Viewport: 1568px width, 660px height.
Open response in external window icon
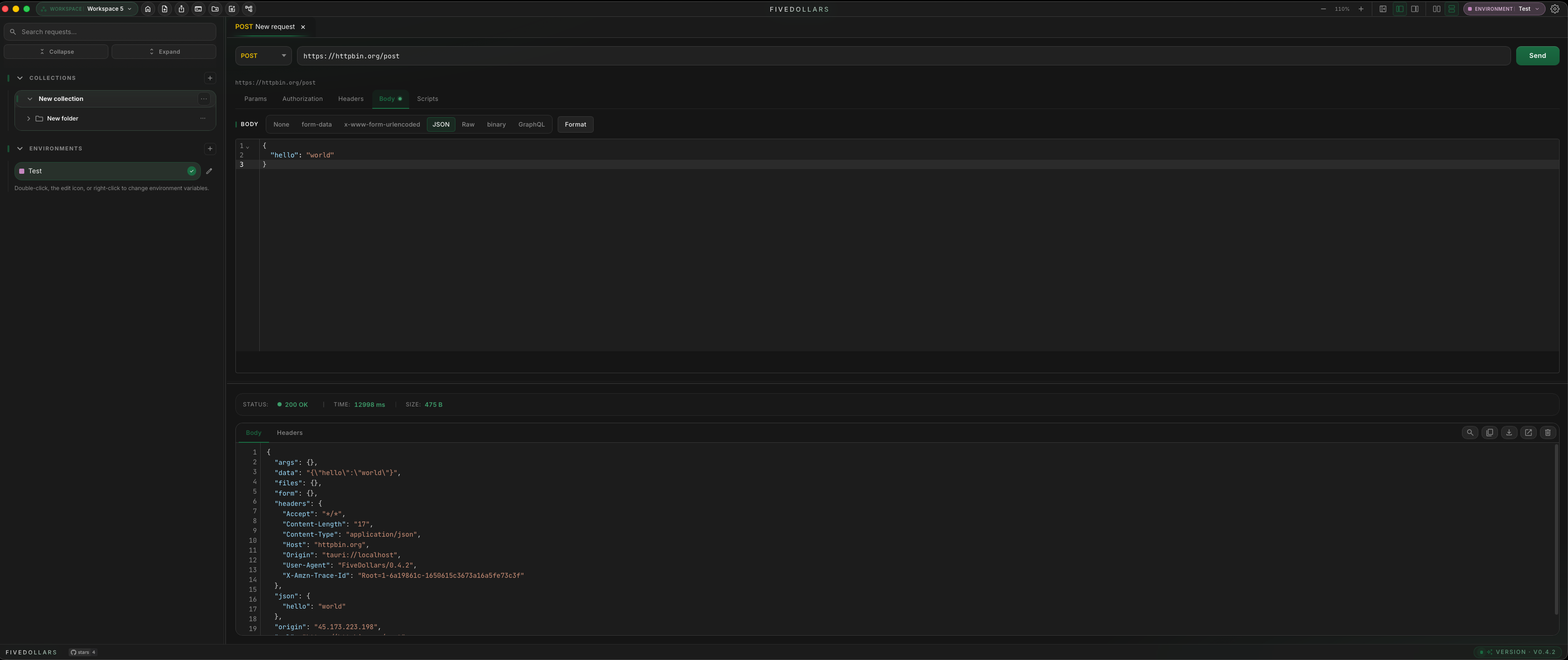[x=1528, y=433]
